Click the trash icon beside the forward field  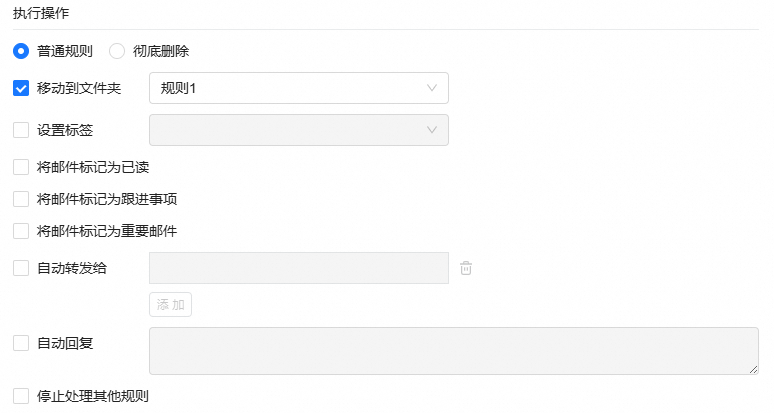pos(465,268)
